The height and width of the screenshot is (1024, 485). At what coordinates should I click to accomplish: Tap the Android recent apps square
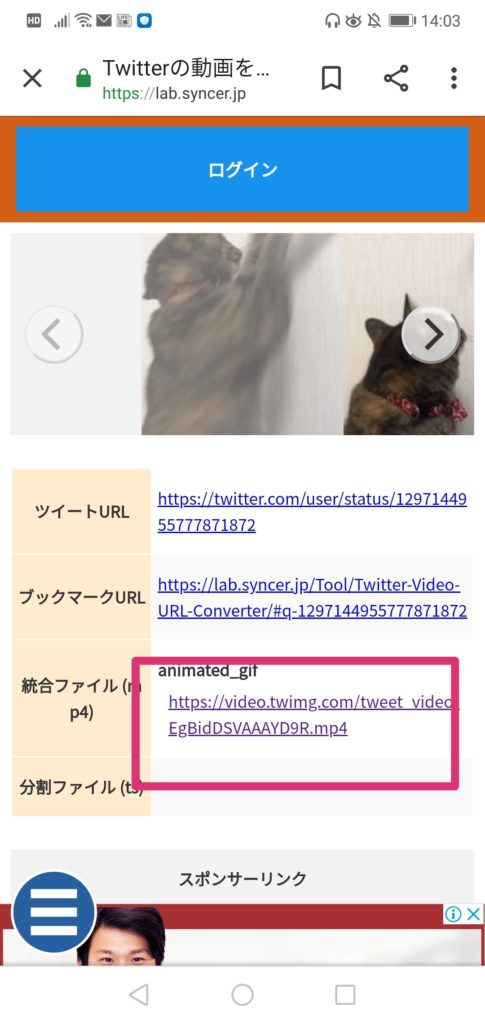pos(345,995)
